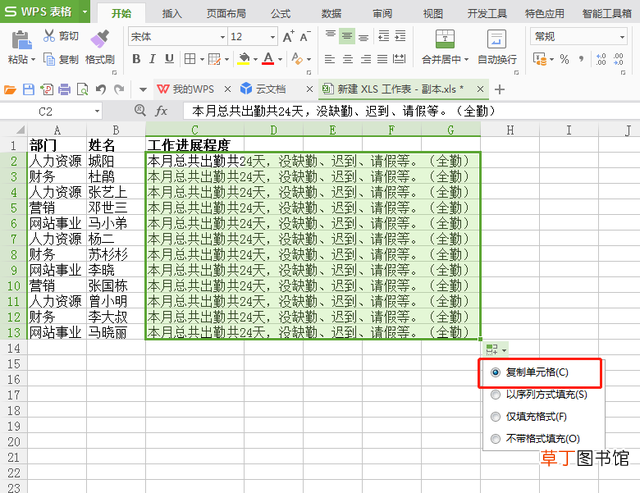Open the 数据 ribbon tab
Screen dimensions: 640x493
(x=331, y=13)
